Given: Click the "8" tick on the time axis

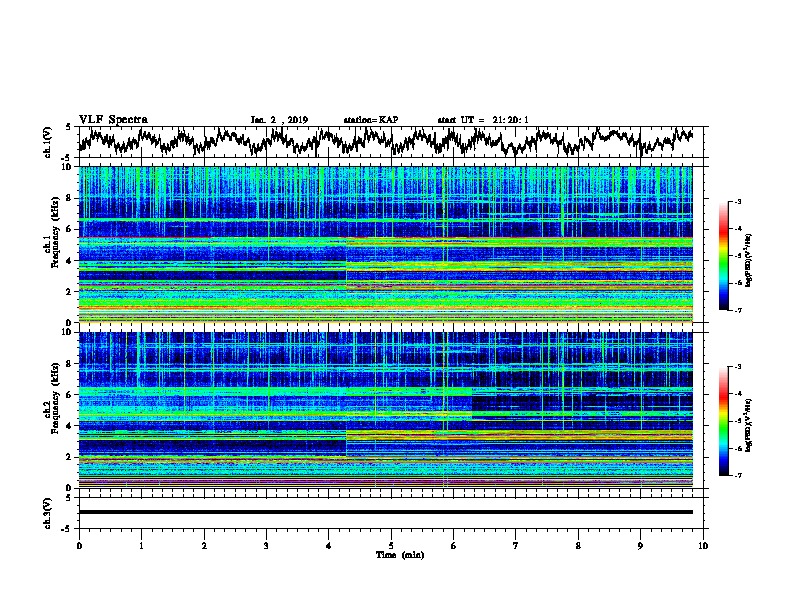Looking at the screenshot, I should click(x=578, y=546).
